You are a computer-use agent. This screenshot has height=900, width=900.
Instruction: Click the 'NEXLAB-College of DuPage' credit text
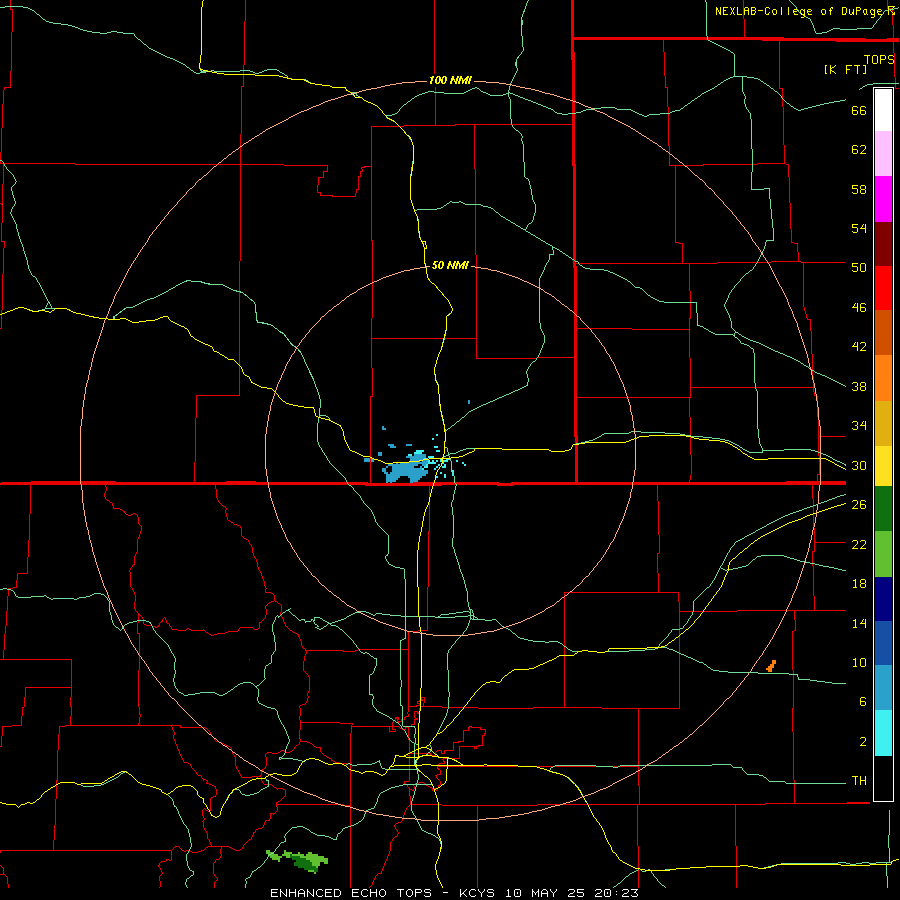coord(801,11)
